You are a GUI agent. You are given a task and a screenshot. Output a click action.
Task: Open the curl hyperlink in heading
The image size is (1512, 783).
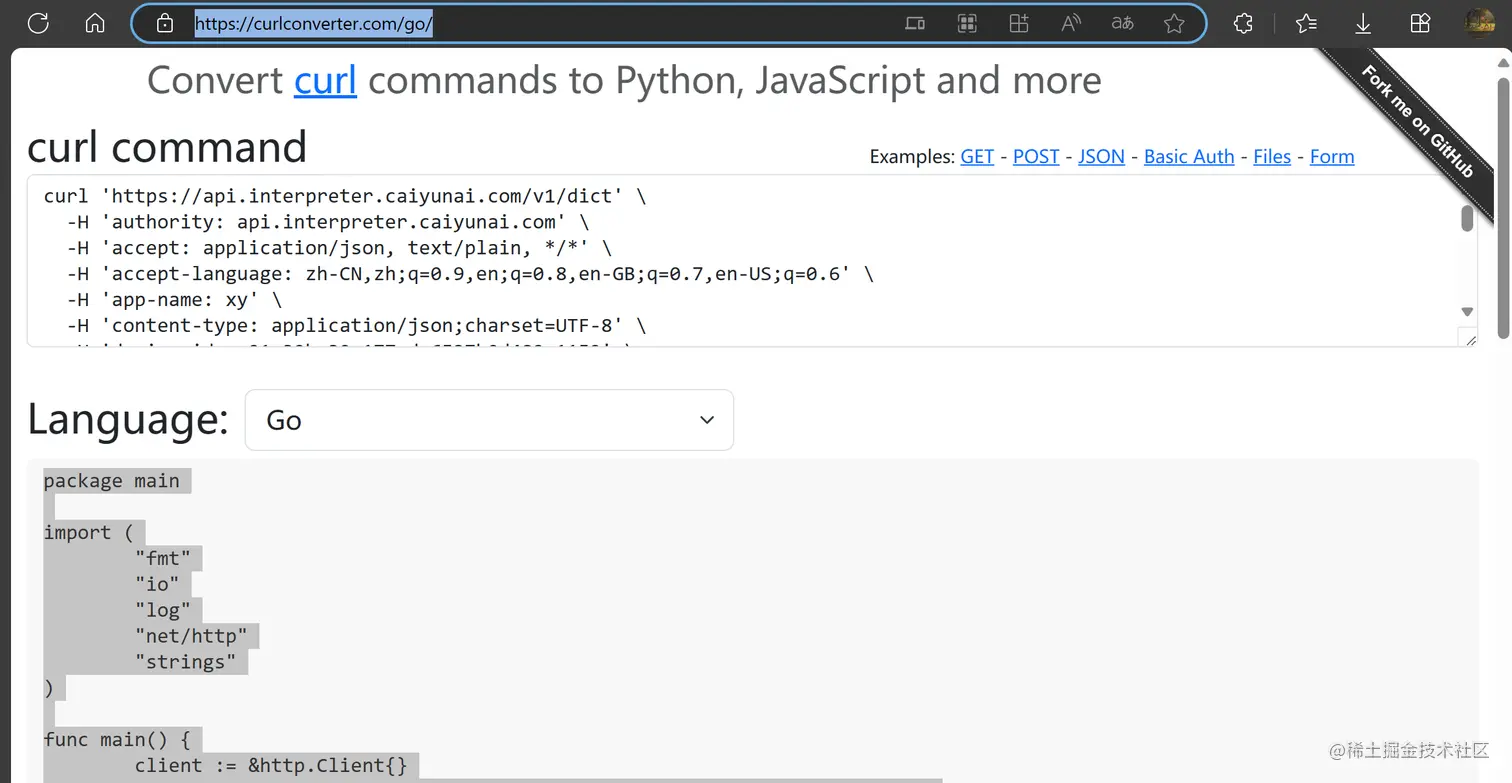coord(325,80)
